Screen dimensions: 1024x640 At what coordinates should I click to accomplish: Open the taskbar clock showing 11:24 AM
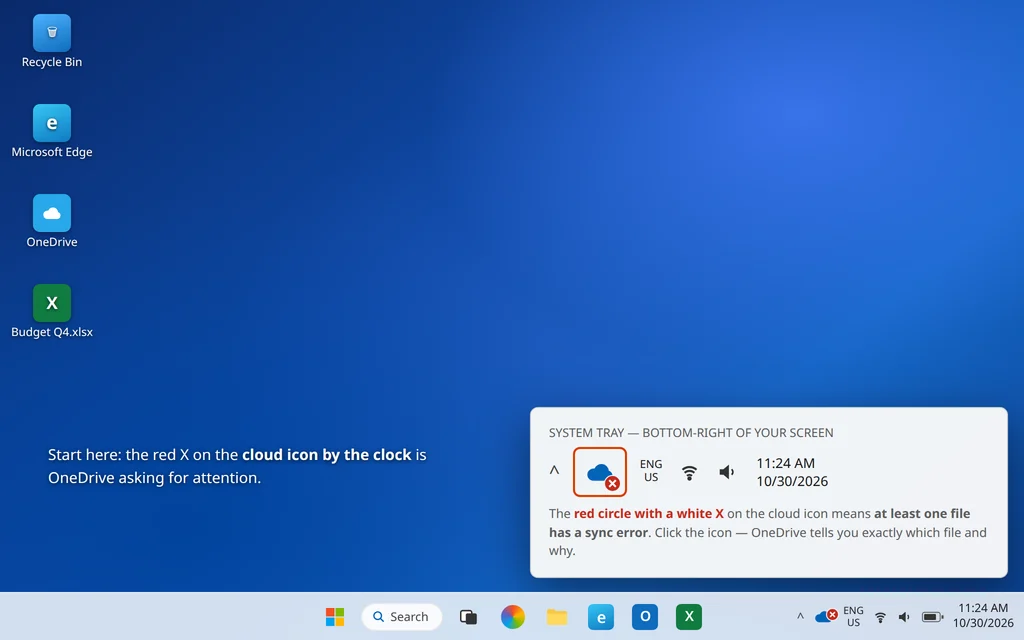[983, 616]
